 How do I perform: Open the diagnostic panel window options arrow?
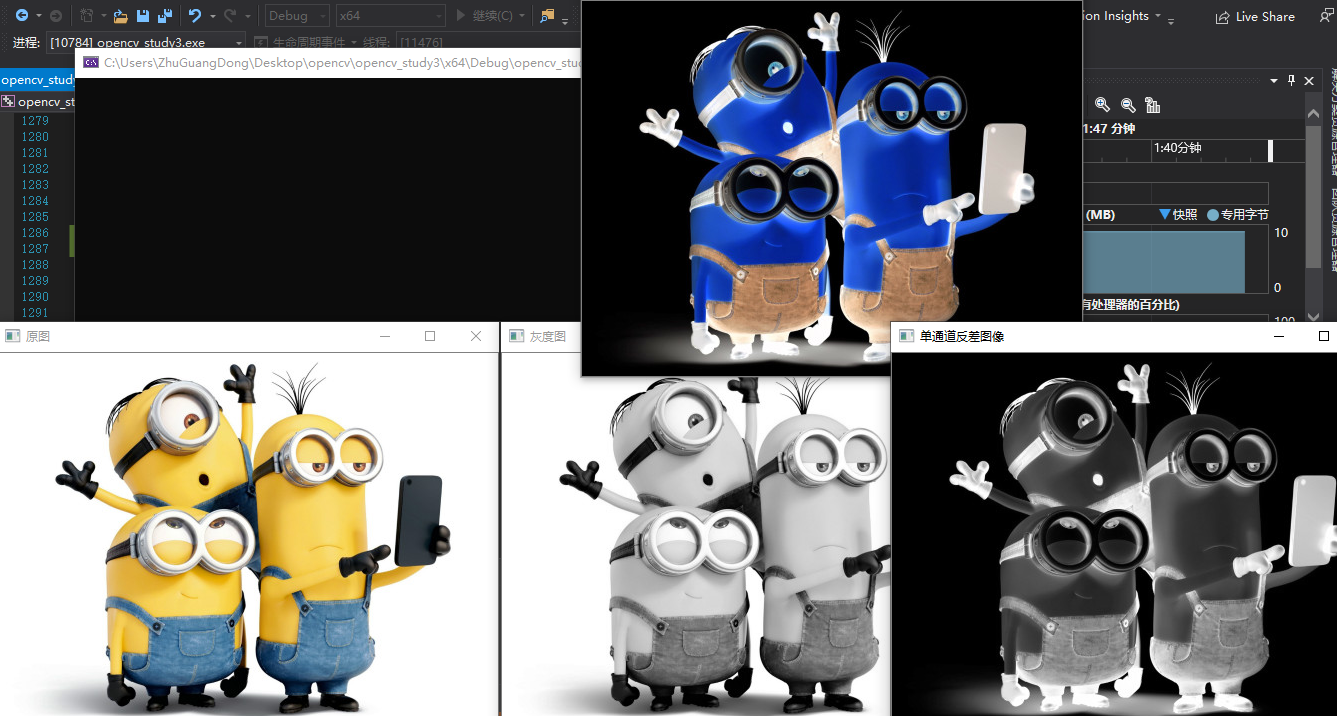1274,80
